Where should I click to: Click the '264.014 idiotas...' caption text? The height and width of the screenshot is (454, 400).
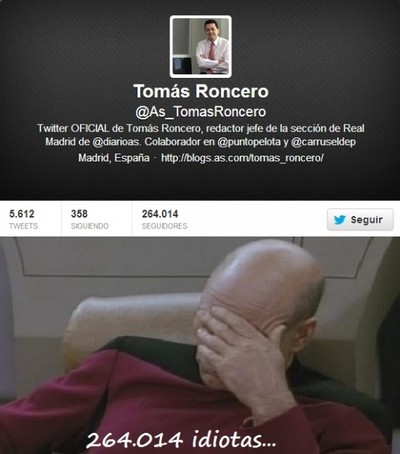181,439
